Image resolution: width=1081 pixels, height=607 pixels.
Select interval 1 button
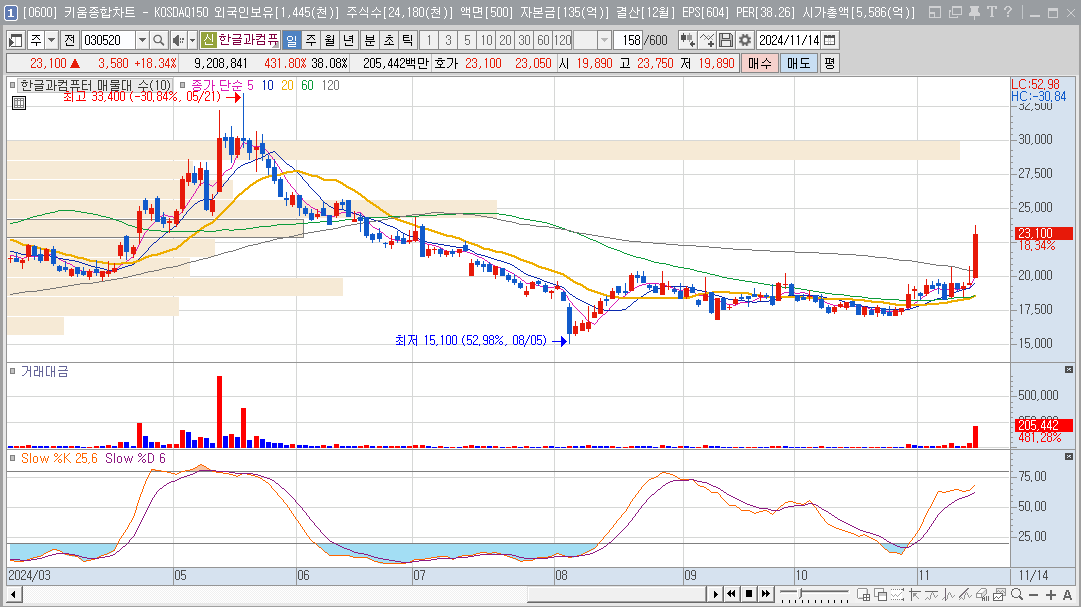click(x=429, y=41)
